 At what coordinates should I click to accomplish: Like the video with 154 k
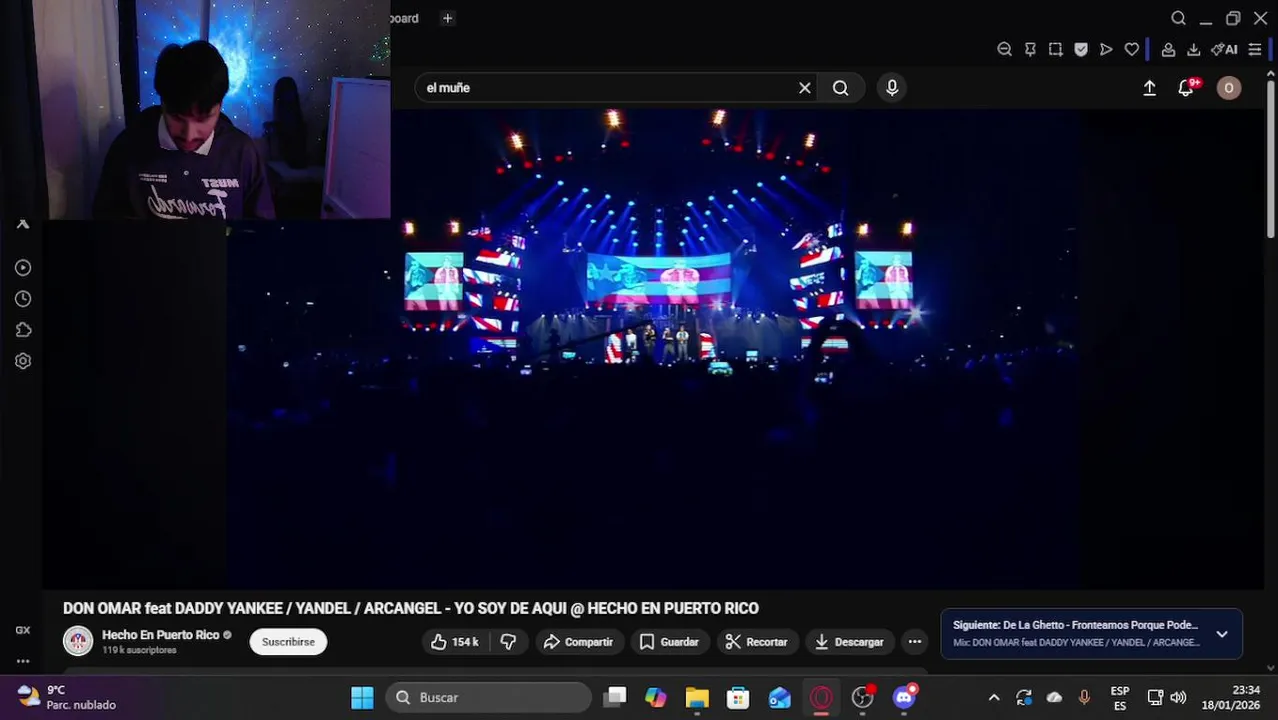point(455,642)
